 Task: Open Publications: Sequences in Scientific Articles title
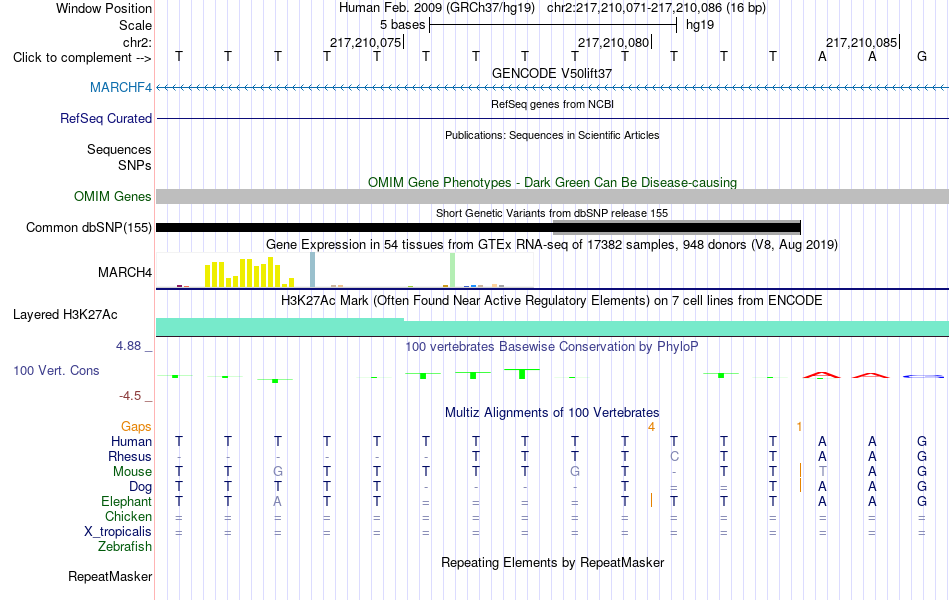(552, 135)
